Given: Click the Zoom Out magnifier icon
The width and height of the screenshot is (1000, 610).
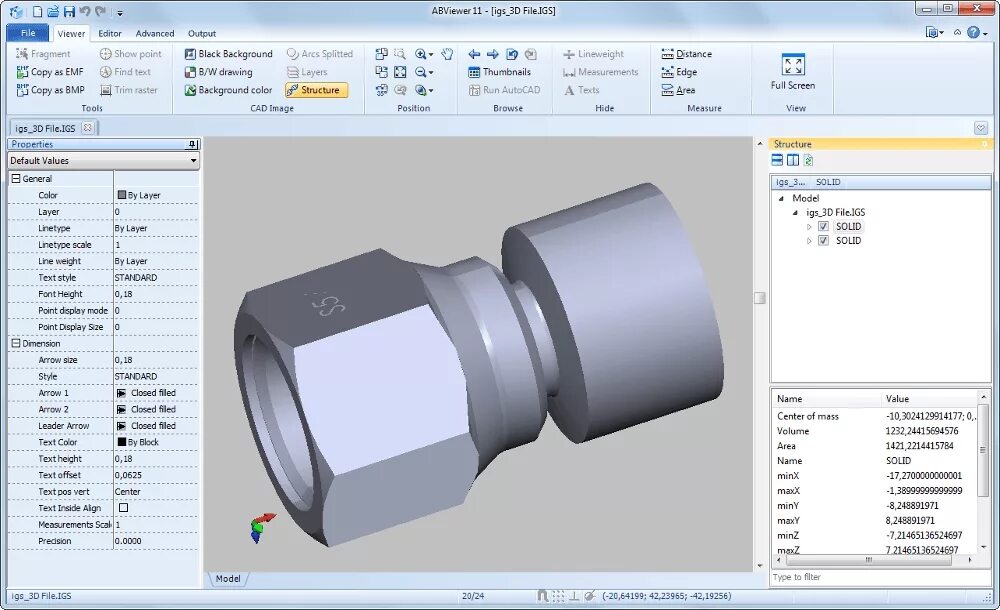Looking at the screenshot, I should tap(420, 72).
